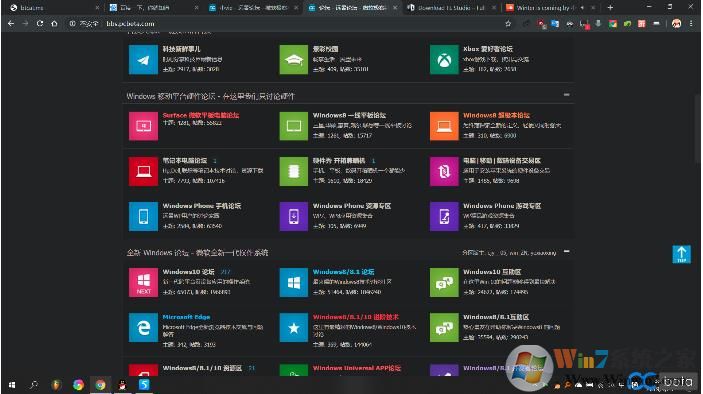This screenshot has height=394, width=703.
Task: Collapse the Windows mobile hardware forum section
Action: pyautogui.click(x=567, y=95)
